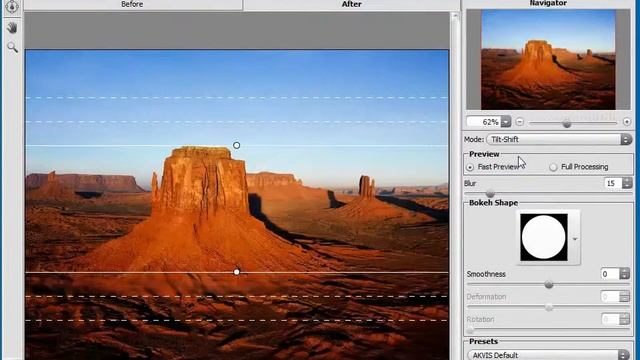Open the 62% zoom level dropdown

[x=506, y=122]
